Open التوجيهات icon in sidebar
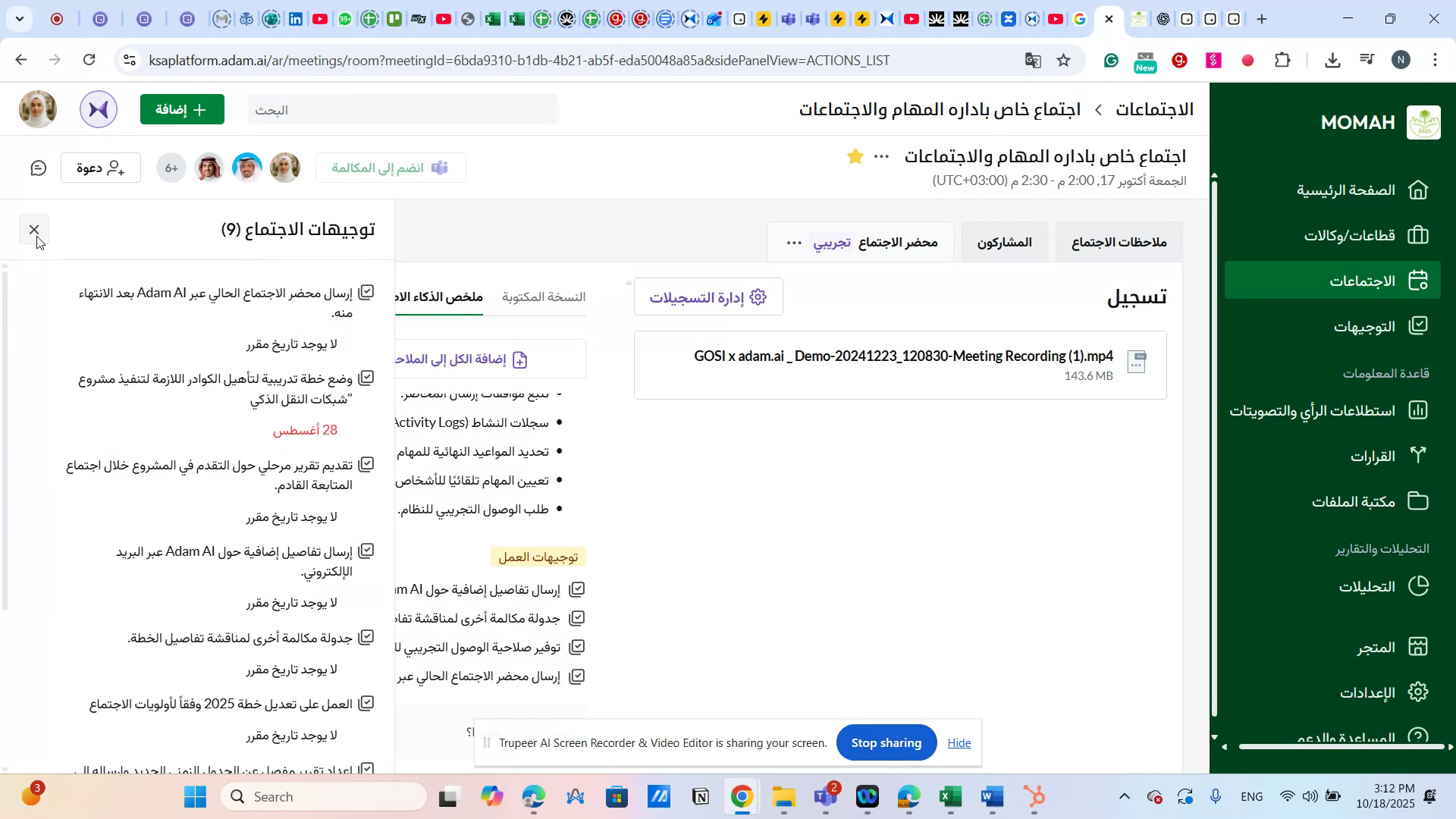Screen dimensions: 1456x819 [x=1417, y=326]
